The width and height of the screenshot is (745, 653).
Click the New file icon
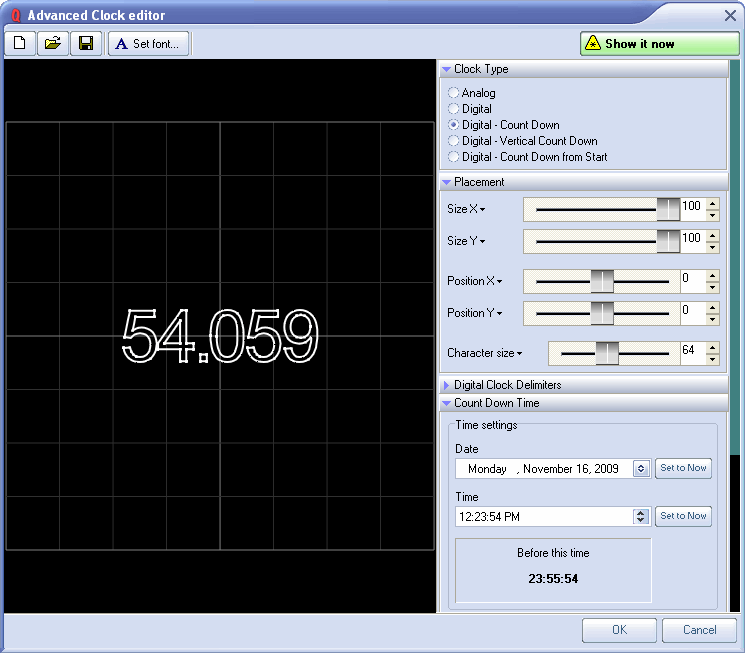click(20, 44)
